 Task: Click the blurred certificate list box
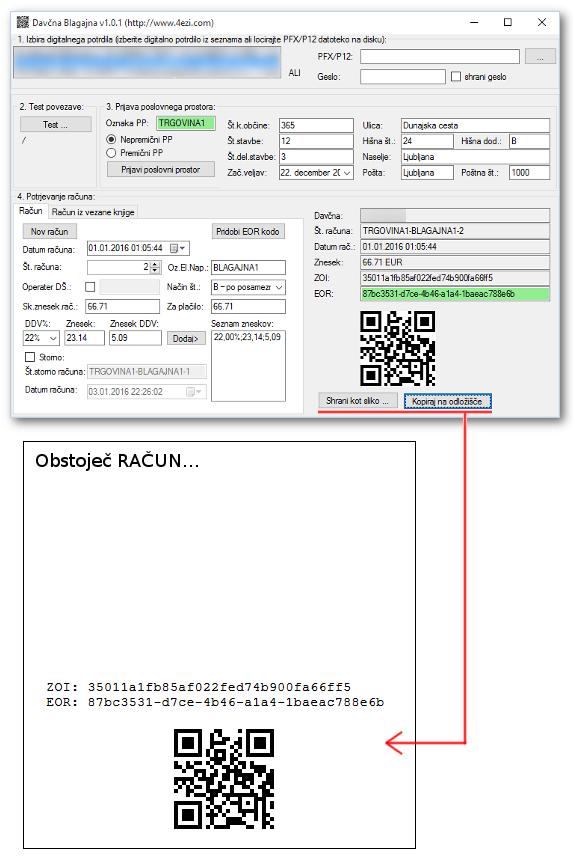(147, 62)
